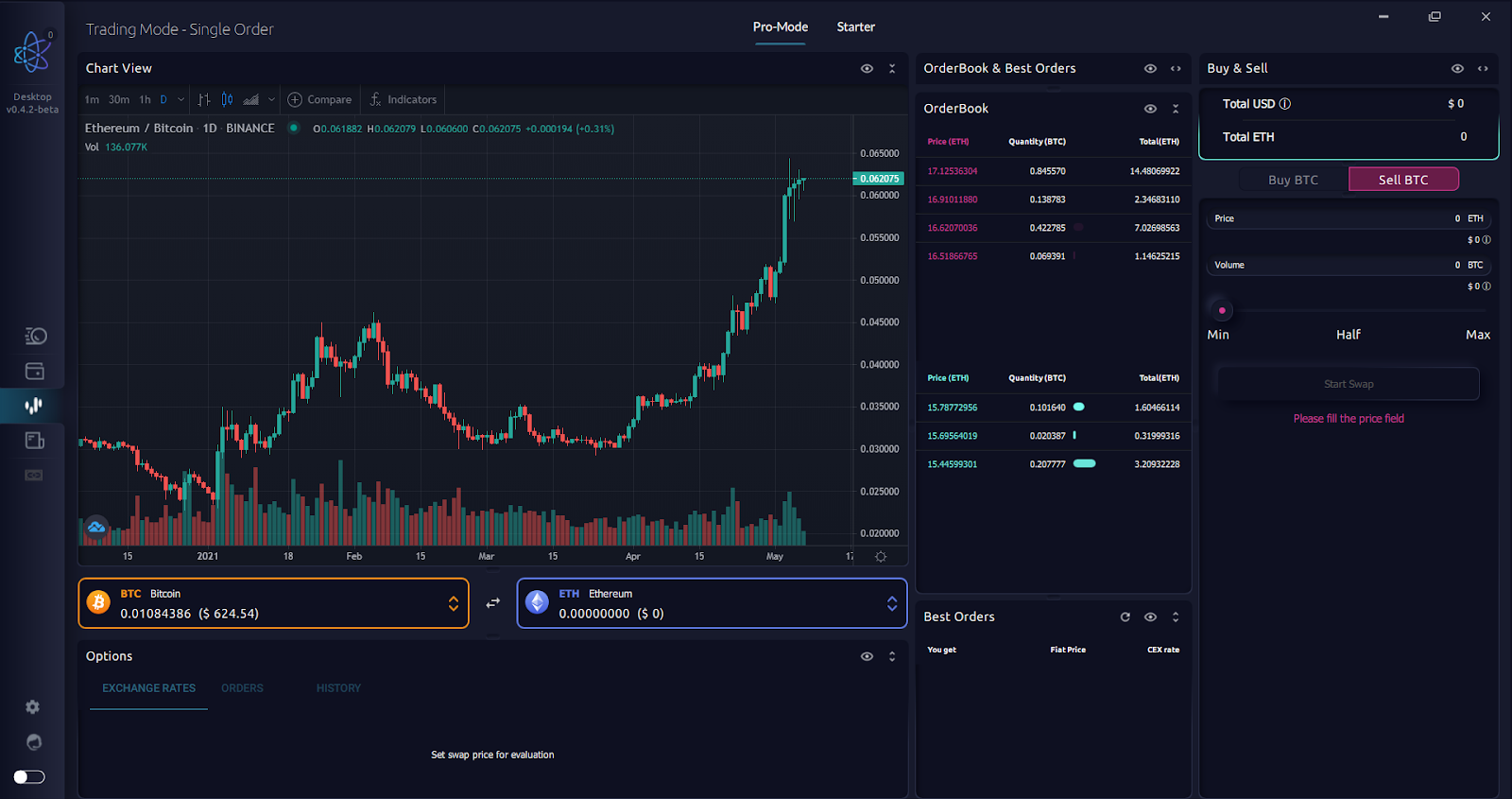Toggle Options panel visibility eye
The height and width of the screenshot is (799, 1512).
[867, 656]
